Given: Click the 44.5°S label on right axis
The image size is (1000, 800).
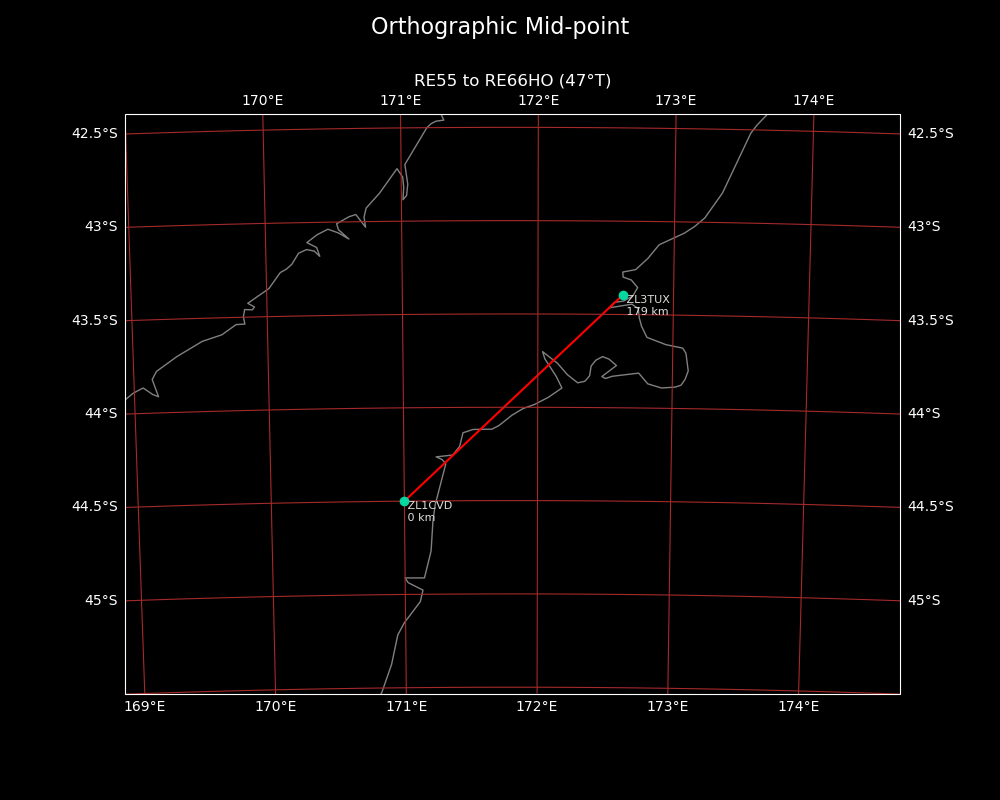Looking at the screenshot, I should coord(930,507).
